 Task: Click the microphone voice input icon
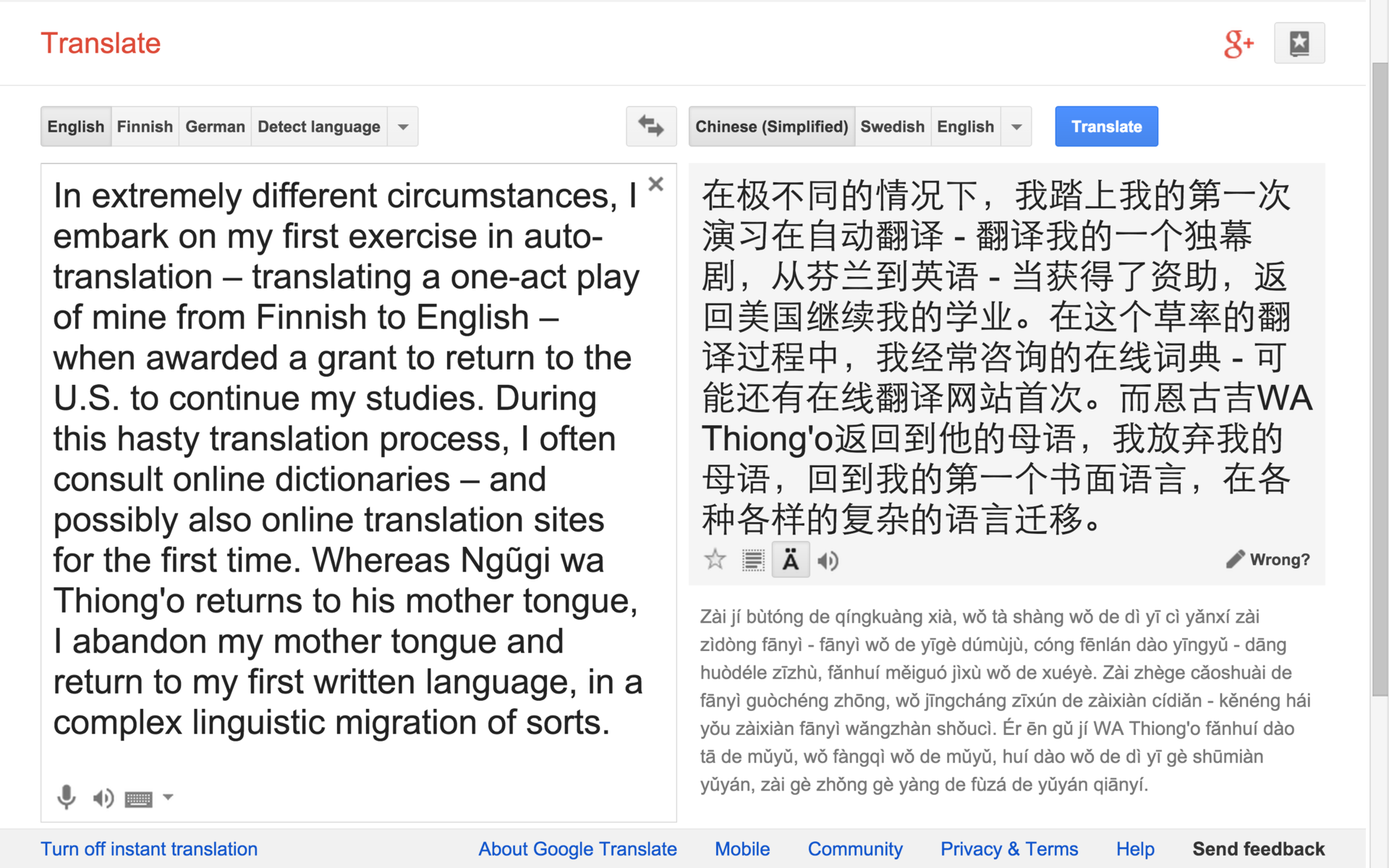tap(66, 797)
